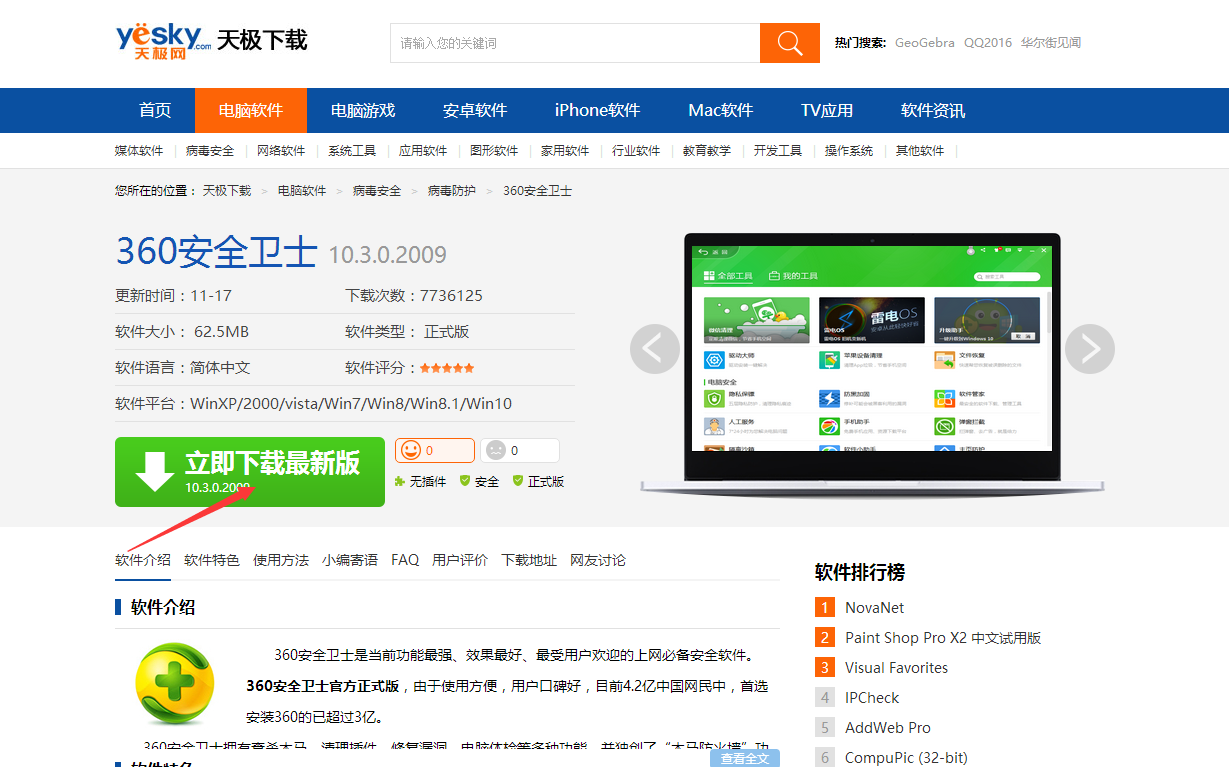This screenshot has width=1229, height=767.
Task: Click the happy face vote icon
Action: [x=411, y=450]
